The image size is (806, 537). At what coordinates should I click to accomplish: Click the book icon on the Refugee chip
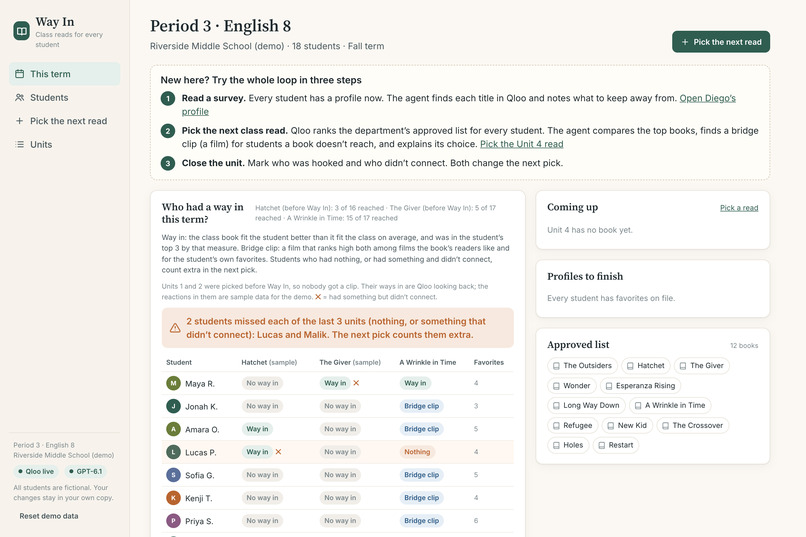click(556, 425)
